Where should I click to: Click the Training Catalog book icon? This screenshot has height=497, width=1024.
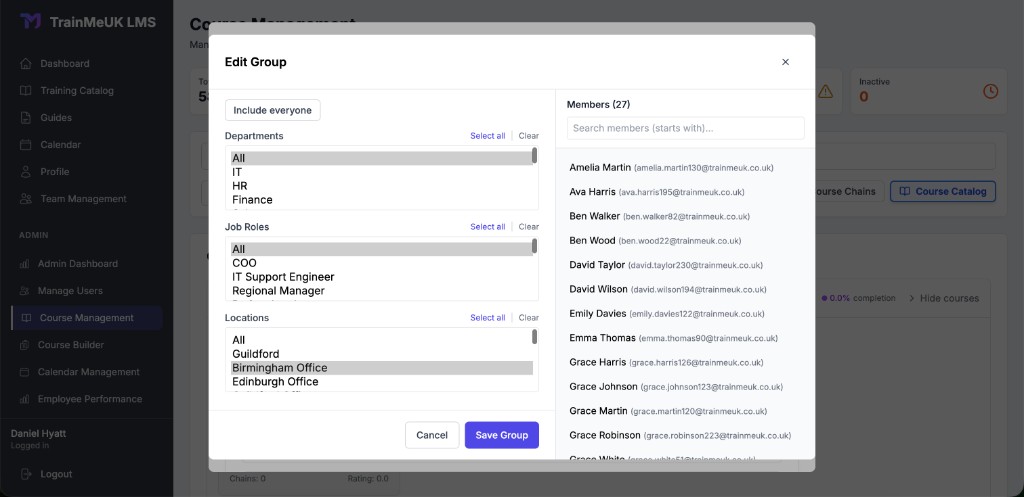(x=25, y=91)
